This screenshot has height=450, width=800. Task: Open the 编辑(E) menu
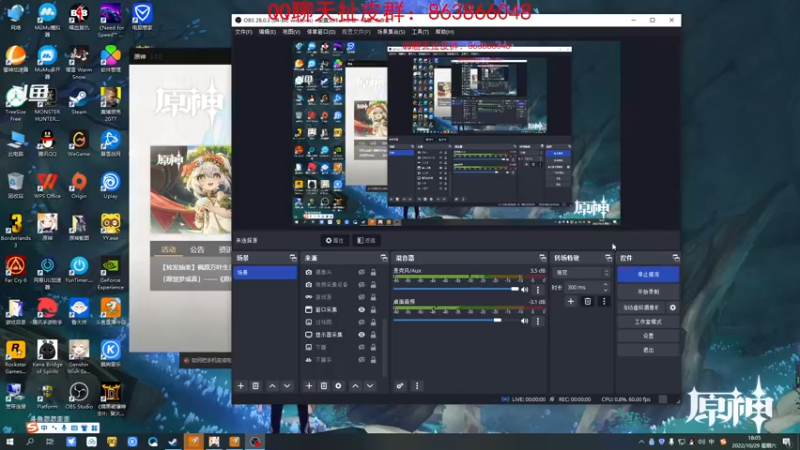click(267, 32)
